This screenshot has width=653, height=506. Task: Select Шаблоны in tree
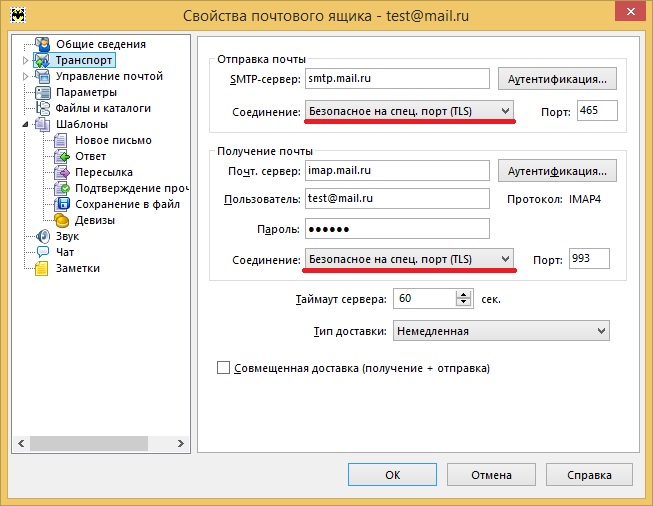(82, 124)
